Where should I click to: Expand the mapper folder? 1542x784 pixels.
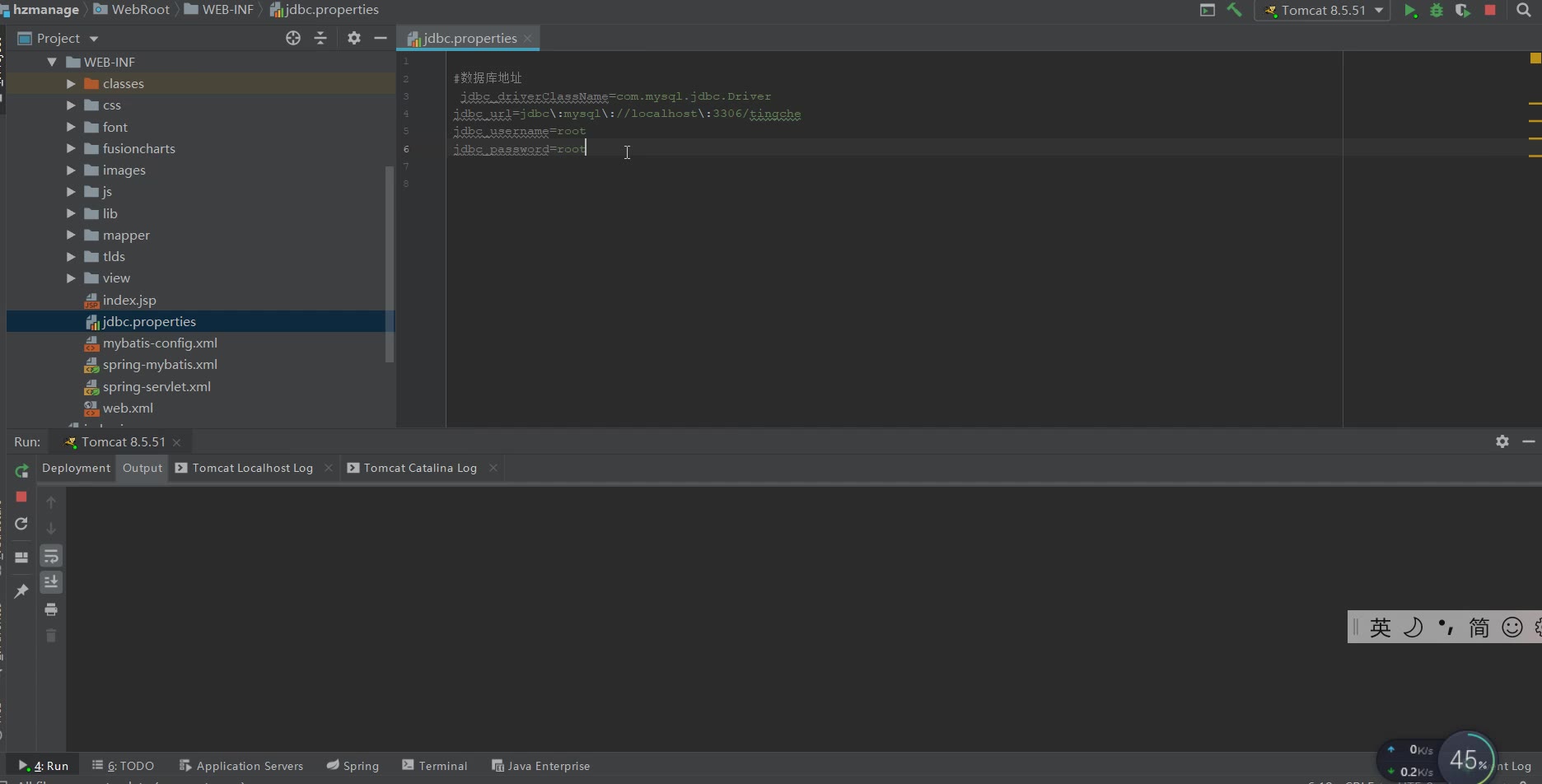[x=71, y=235]
